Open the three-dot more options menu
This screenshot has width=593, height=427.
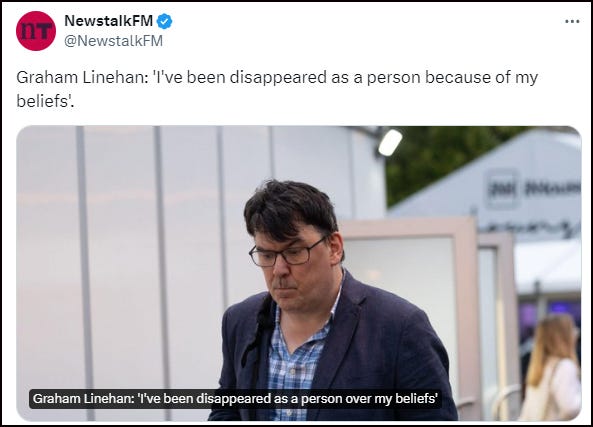pyautogui.click(x=572, y=21)
